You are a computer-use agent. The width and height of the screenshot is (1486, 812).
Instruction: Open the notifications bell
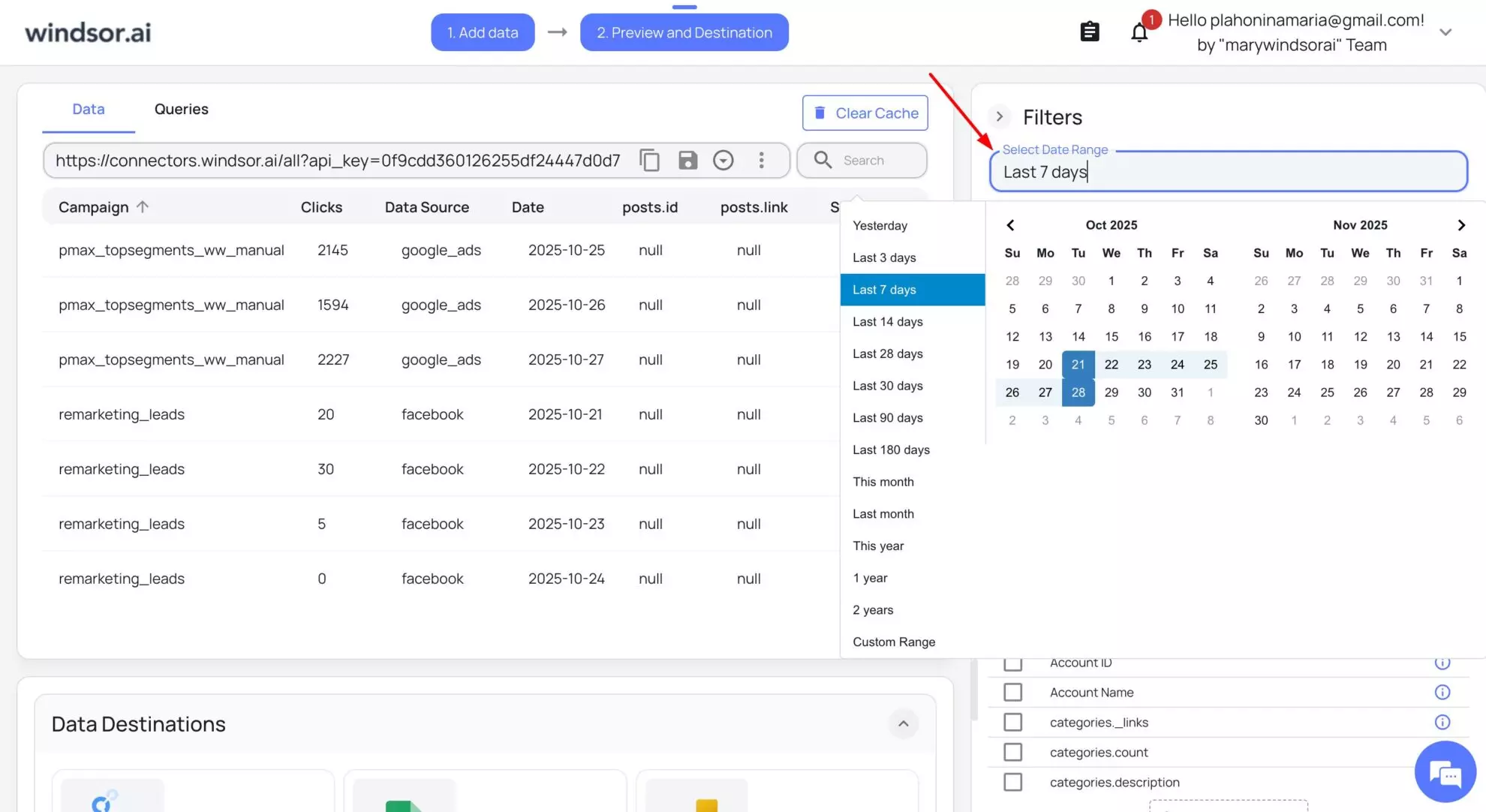coord(1139,32)
